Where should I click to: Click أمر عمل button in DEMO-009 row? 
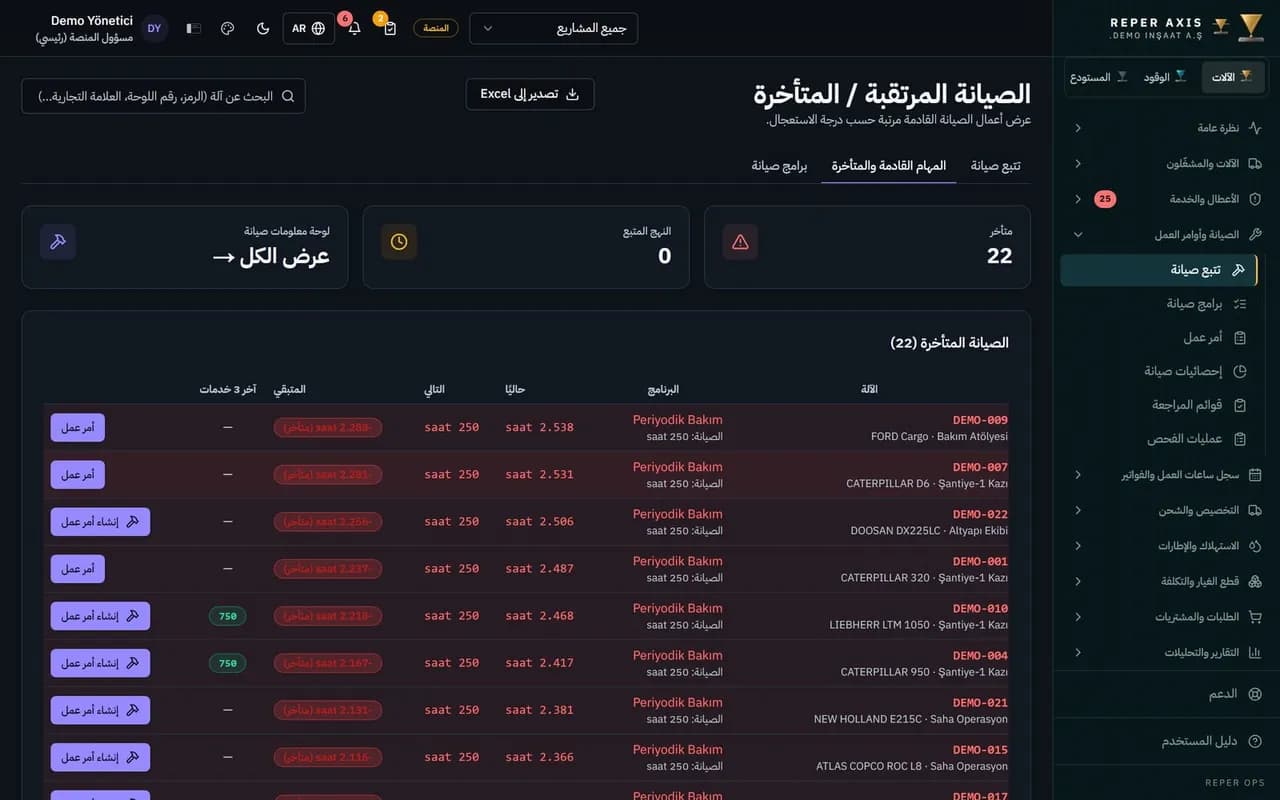(78, 428)
